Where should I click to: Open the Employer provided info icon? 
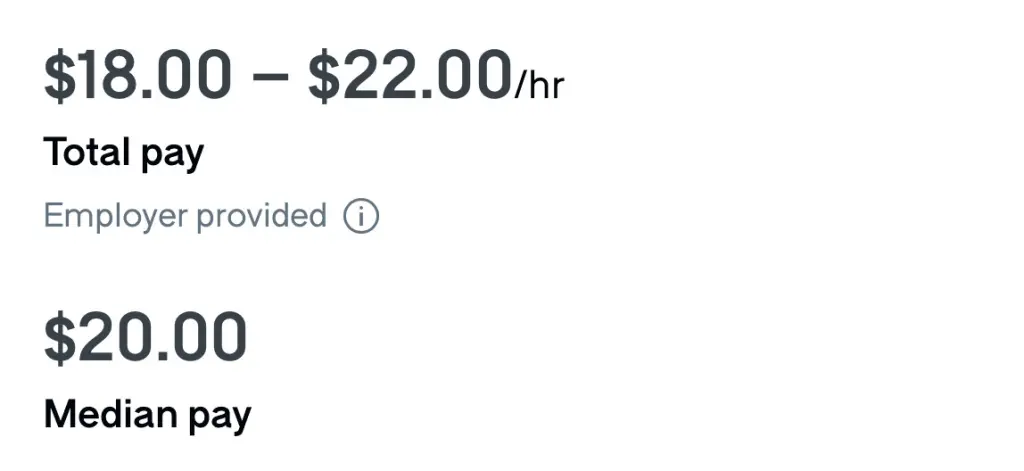point(361,217)
